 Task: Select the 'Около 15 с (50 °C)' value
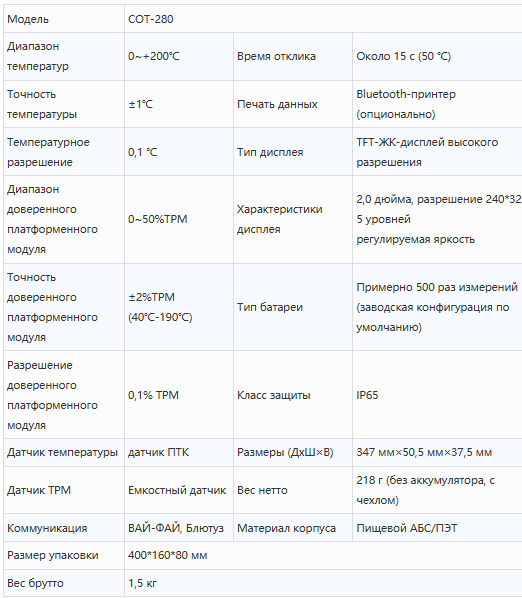tap(403, 56)
